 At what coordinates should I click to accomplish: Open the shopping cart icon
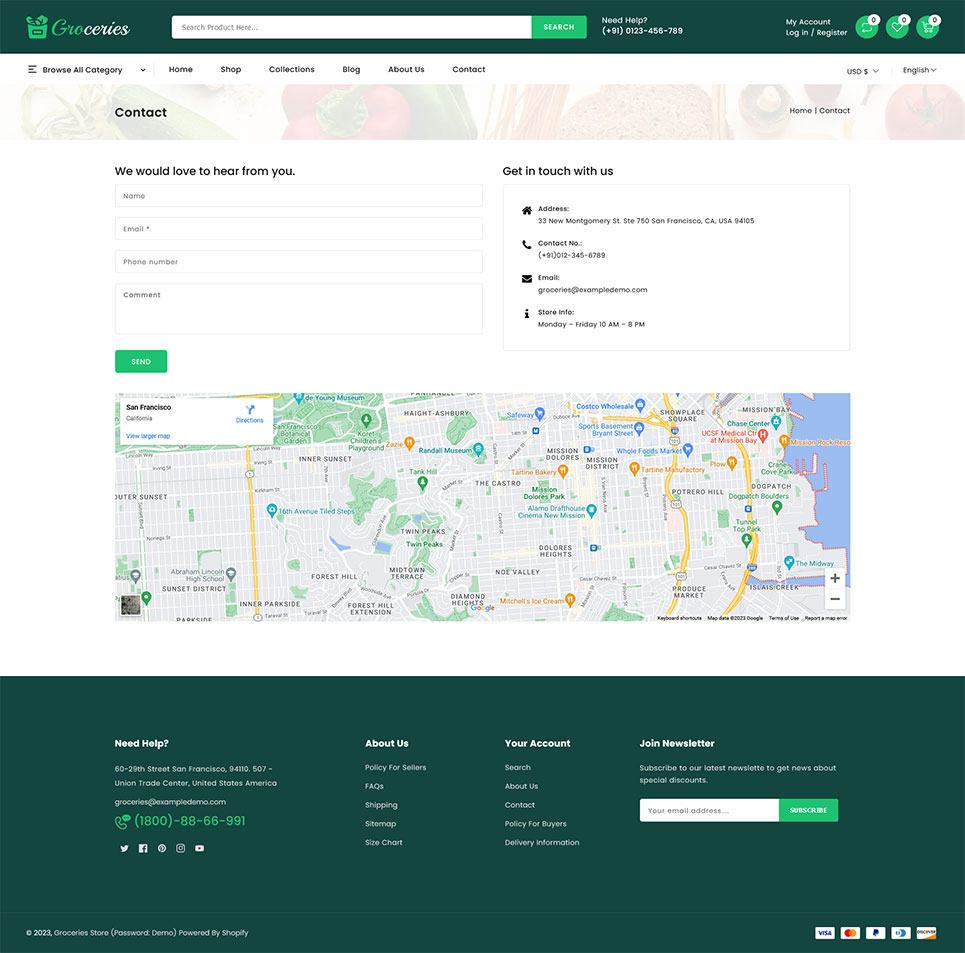coord(927,28)
